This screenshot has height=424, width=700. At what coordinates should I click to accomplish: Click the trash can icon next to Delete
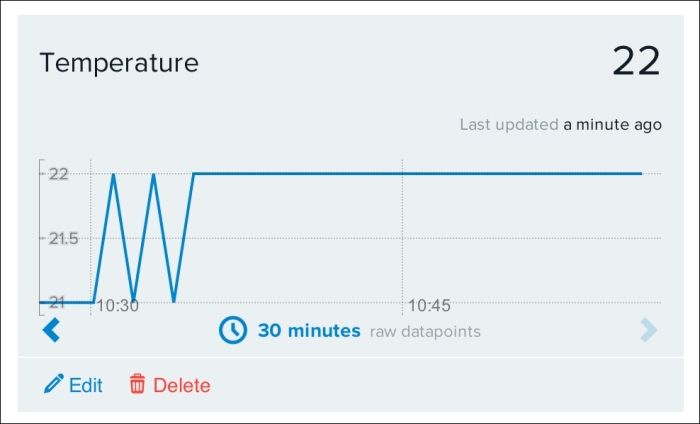click(138, 384)
